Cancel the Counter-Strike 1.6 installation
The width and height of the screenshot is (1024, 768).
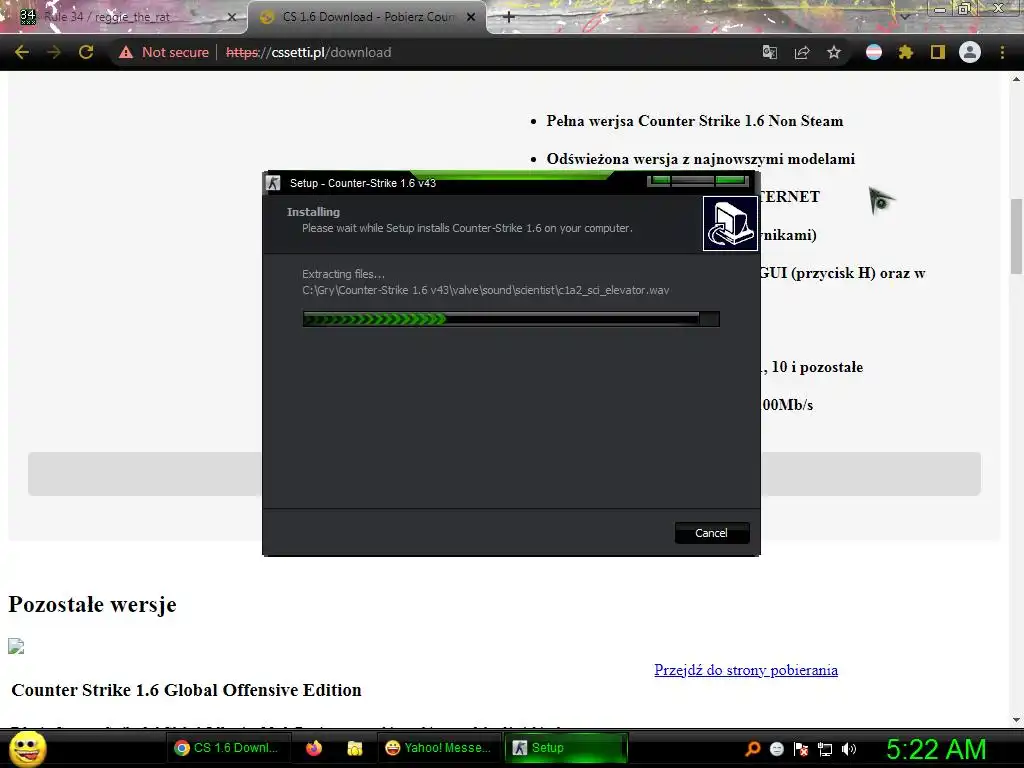pos(711,533)
